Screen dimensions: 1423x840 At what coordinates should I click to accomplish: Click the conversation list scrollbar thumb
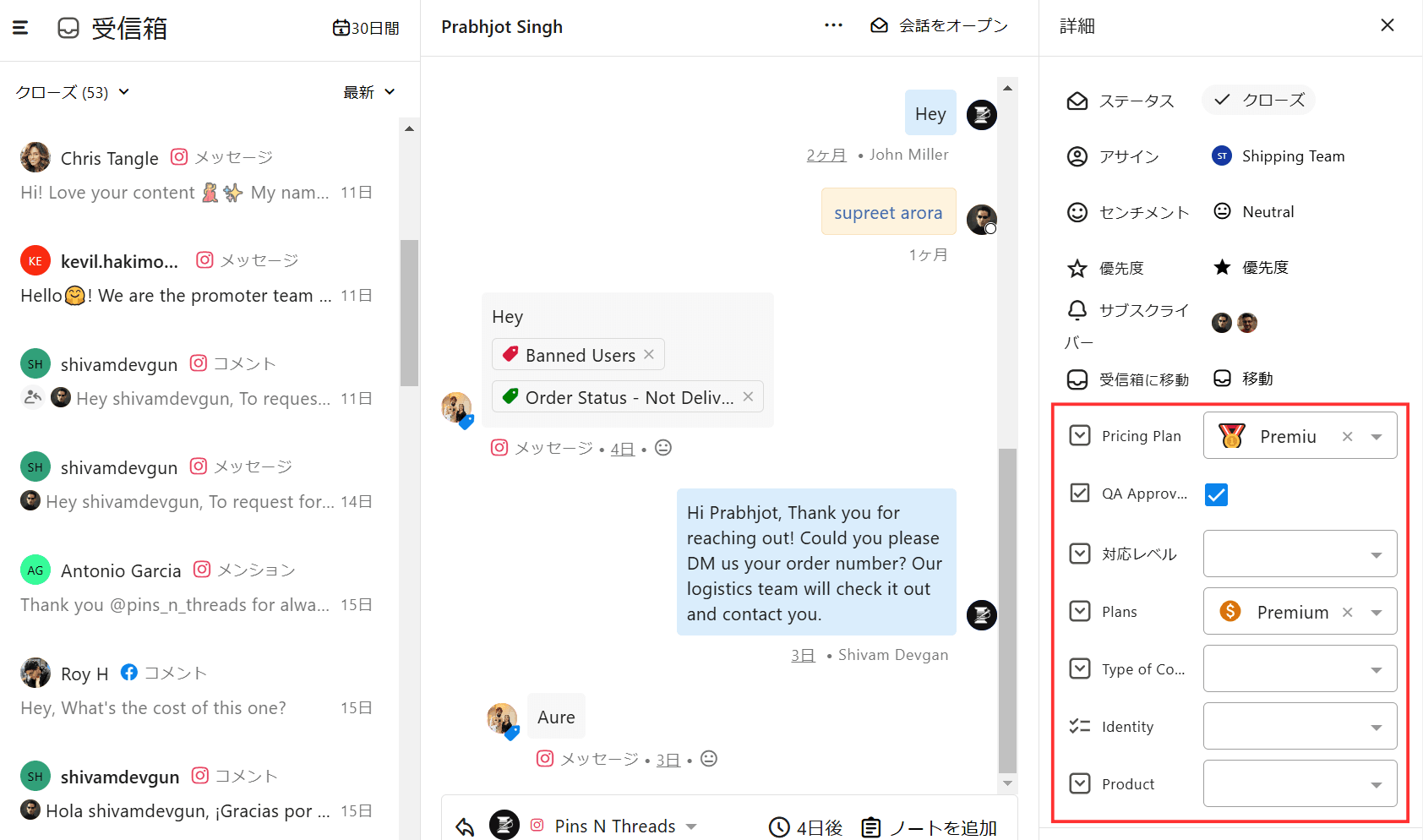[409, 313]
